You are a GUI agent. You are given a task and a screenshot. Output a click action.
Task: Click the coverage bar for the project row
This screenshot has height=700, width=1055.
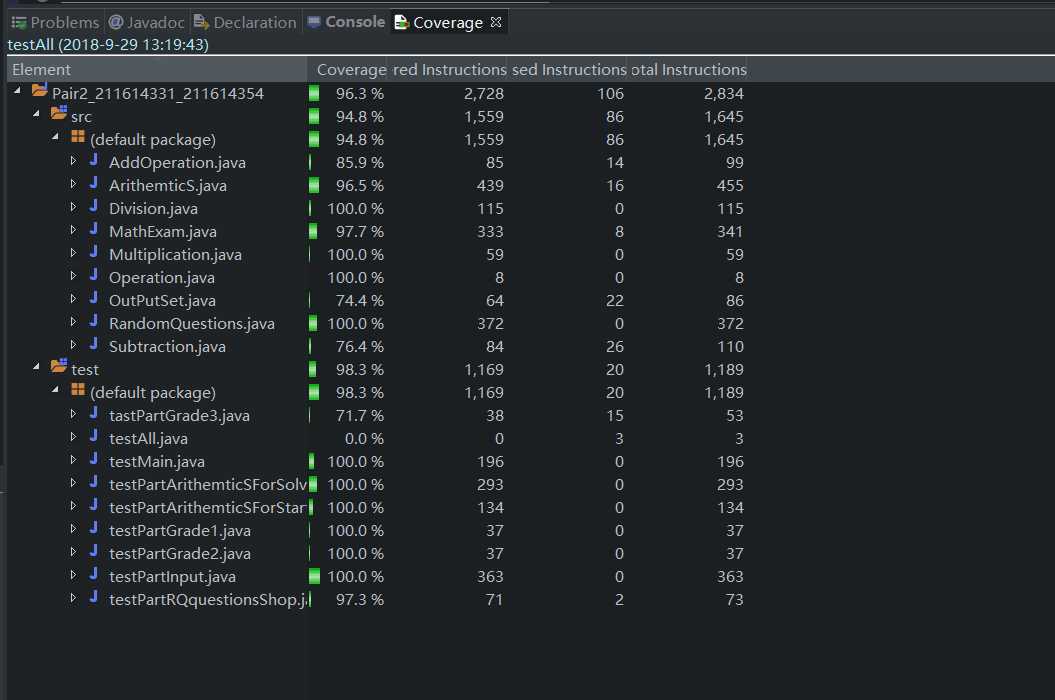coord(314,93)
